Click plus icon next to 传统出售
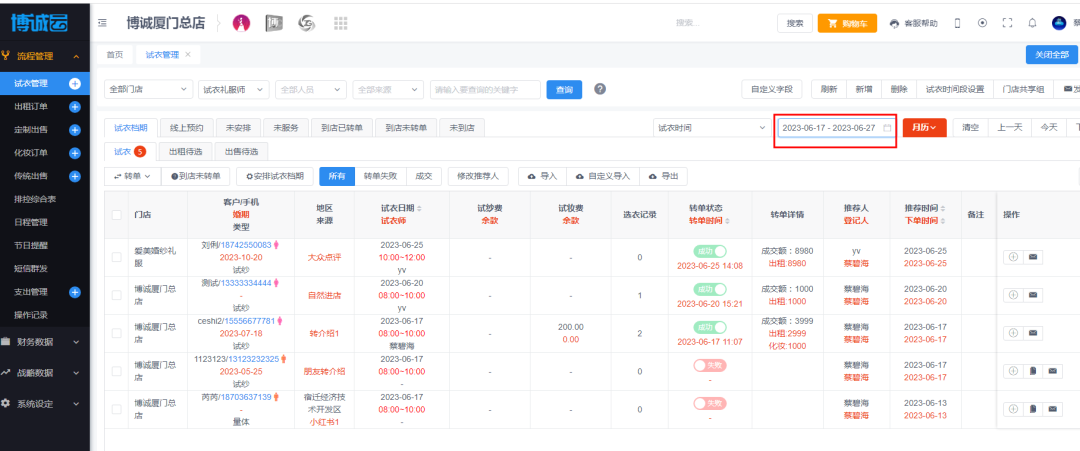Image resolution: width=1080 pixels, height=451 pixels. click(x=75, y=176)
